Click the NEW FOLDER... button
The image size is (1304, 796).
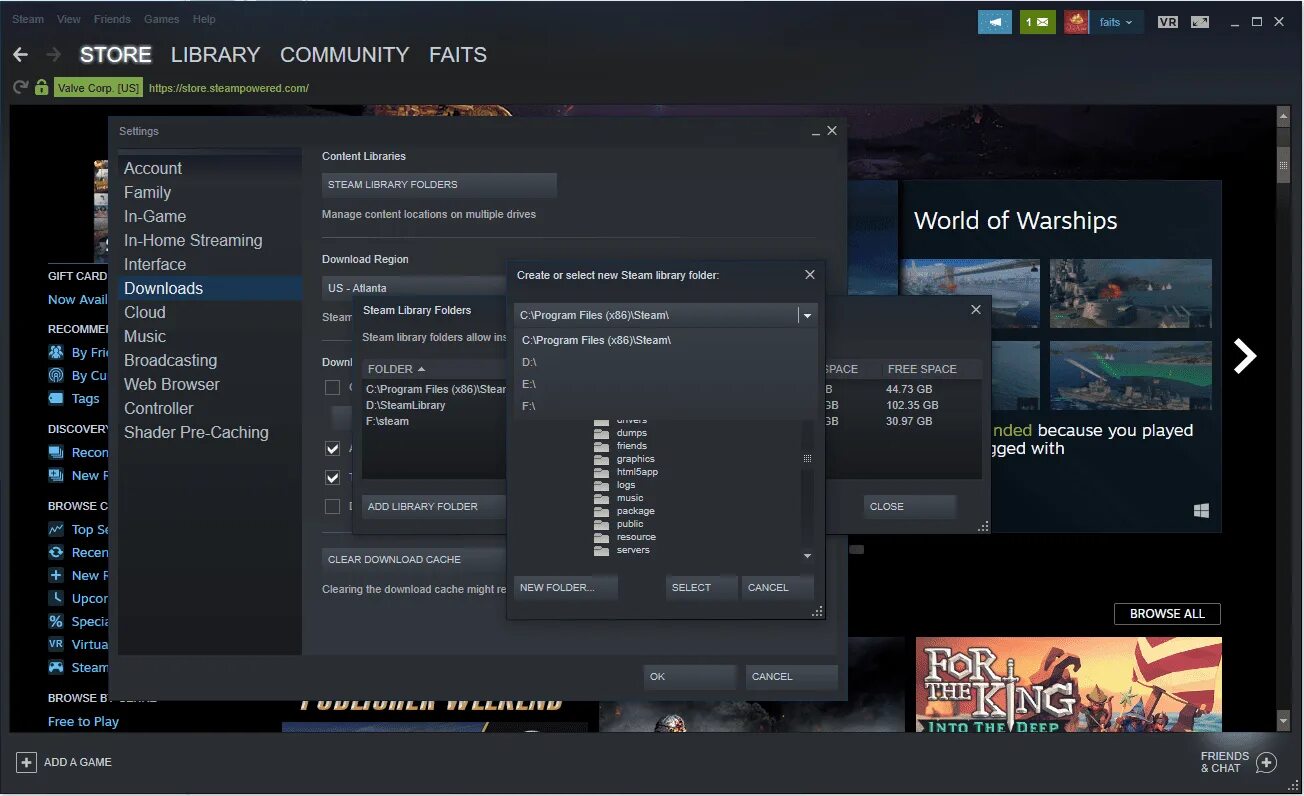566,587
